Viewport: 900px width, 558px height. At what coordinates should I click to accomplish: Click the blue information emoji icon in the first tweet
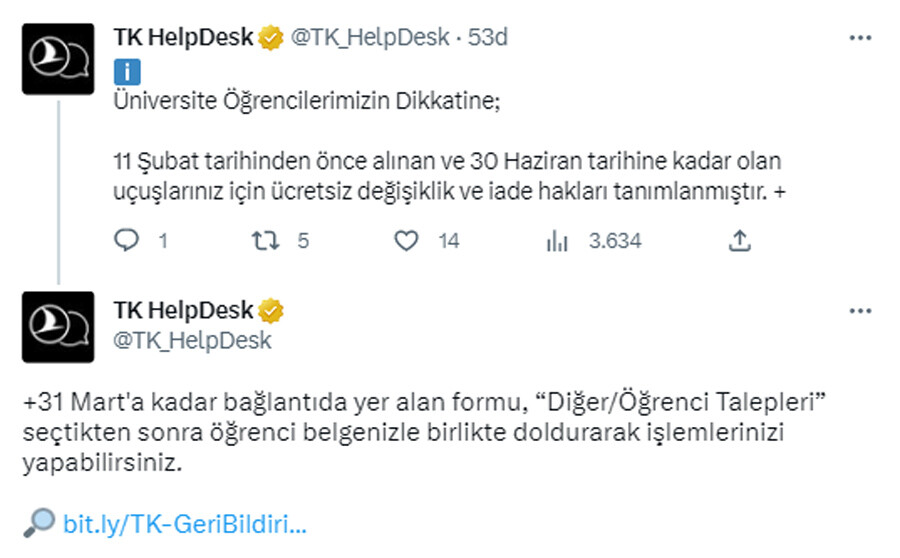click(x=127, y=71)
